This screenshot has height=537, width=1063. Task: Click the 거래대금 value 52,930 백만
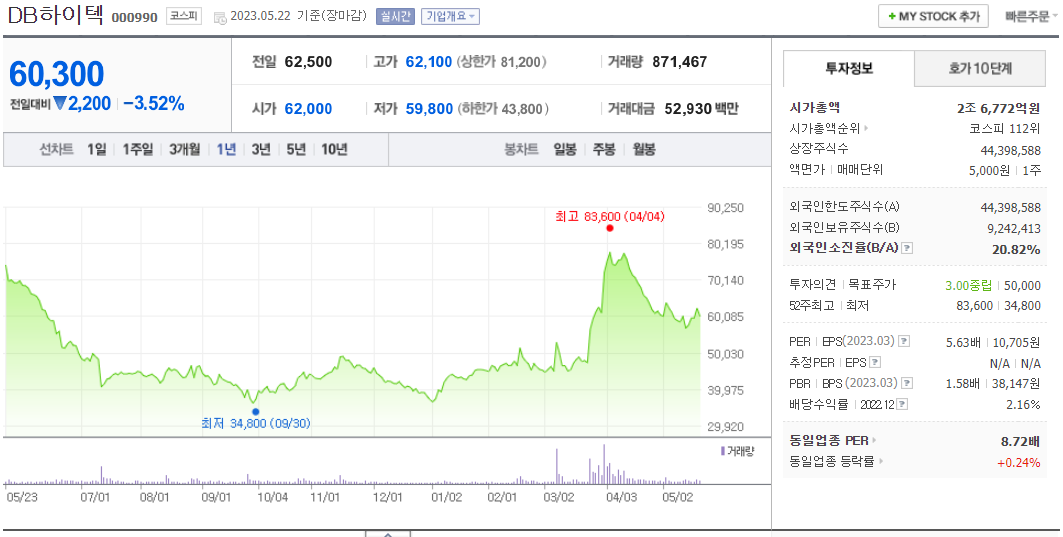(x=702, y=108)
